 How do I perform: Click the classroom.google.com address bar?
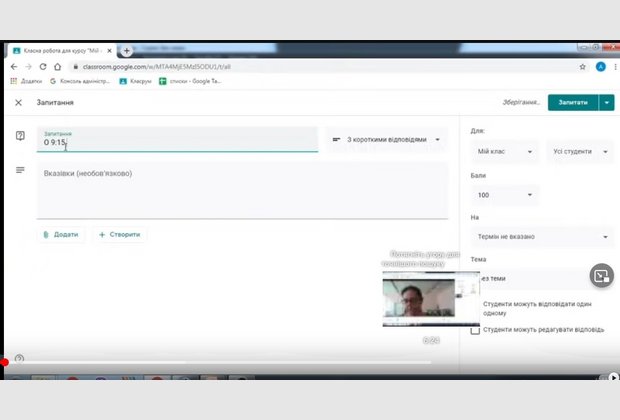[x=324, y=67]
